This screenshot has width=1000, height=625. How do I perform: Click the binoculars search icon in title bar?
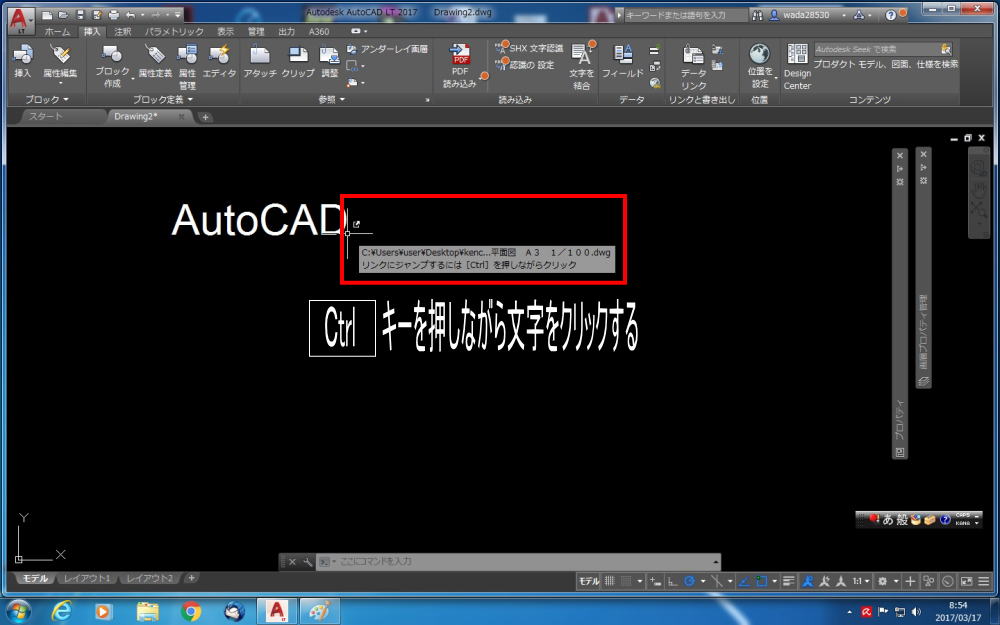pos(758,15)
